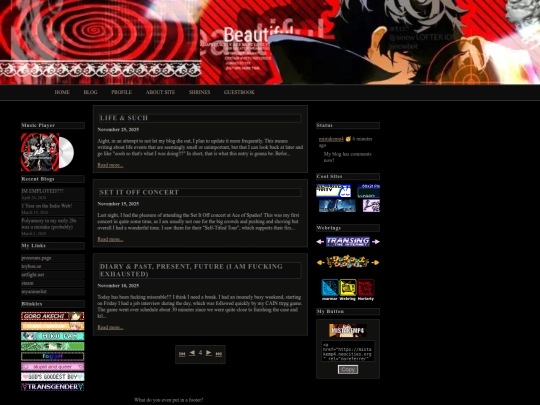The height and width of the screenshot is (405, 540).
Task: Click the orange webring right arrow
Action: [376, 262]
